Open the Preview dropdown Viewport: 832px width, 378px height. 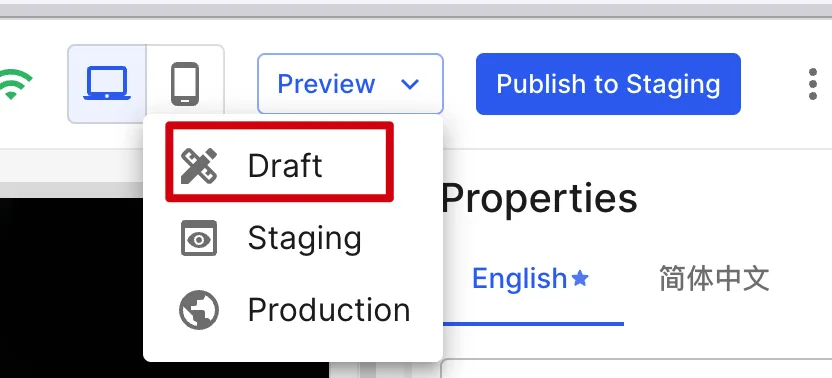[x=350, y=84]
